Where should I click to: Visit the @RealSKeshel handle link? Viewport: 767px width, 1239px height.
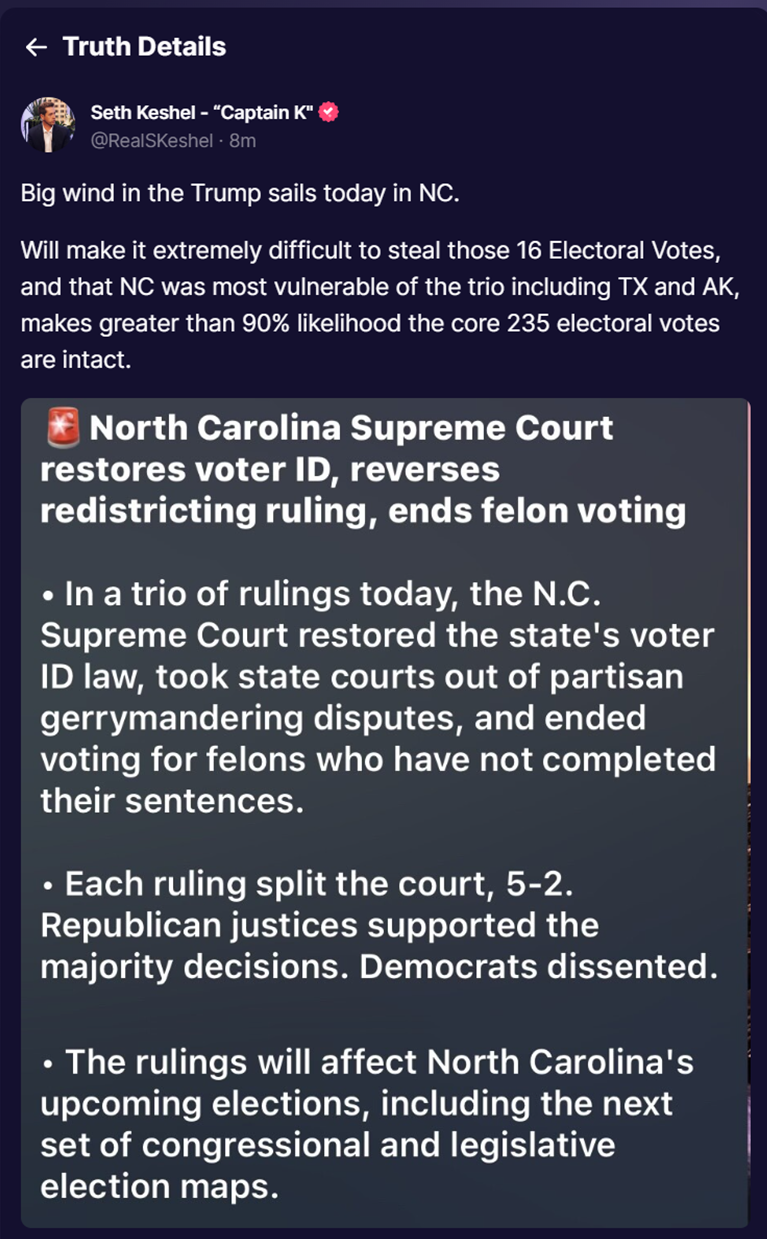coord(152,141)
